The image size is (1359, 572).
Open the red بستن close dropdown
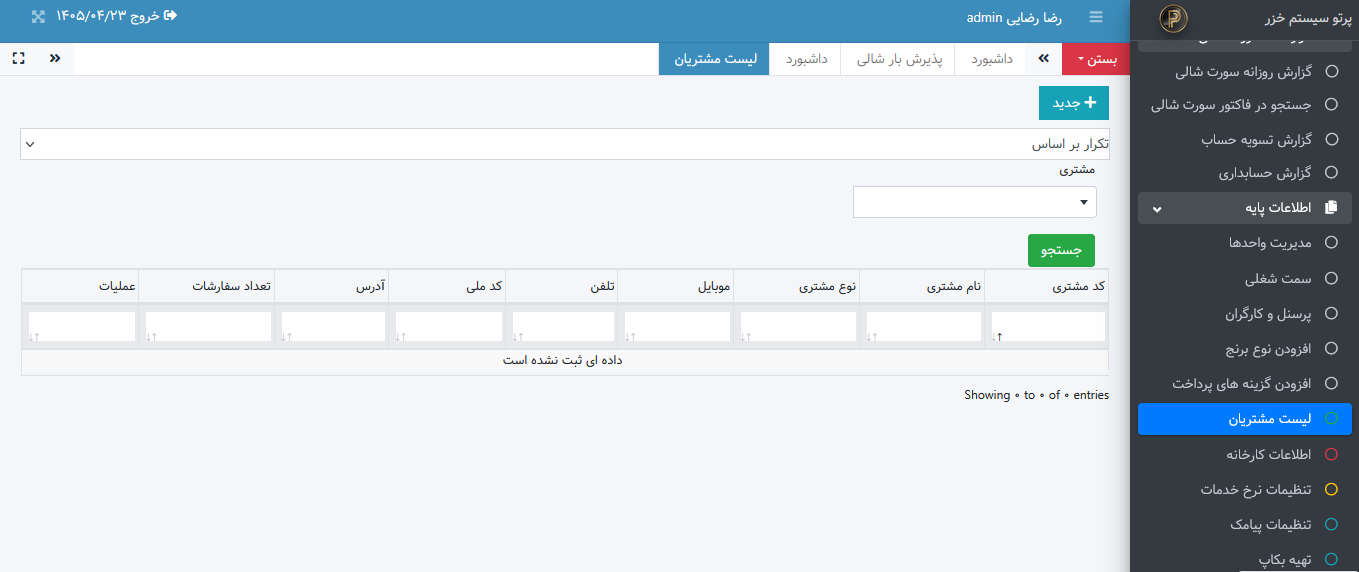pos(1096,59)
